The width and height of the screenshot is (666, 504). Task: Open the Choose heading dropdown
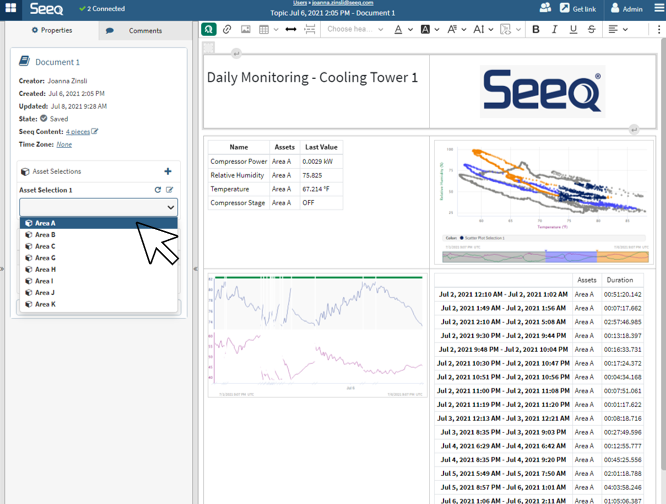pos(353,30)
